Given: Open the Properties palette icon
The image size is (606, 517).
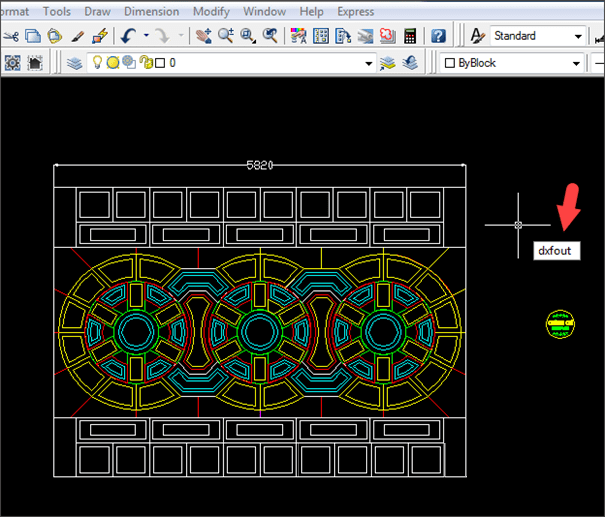Looking at the screenshot, I should [298, 36].
